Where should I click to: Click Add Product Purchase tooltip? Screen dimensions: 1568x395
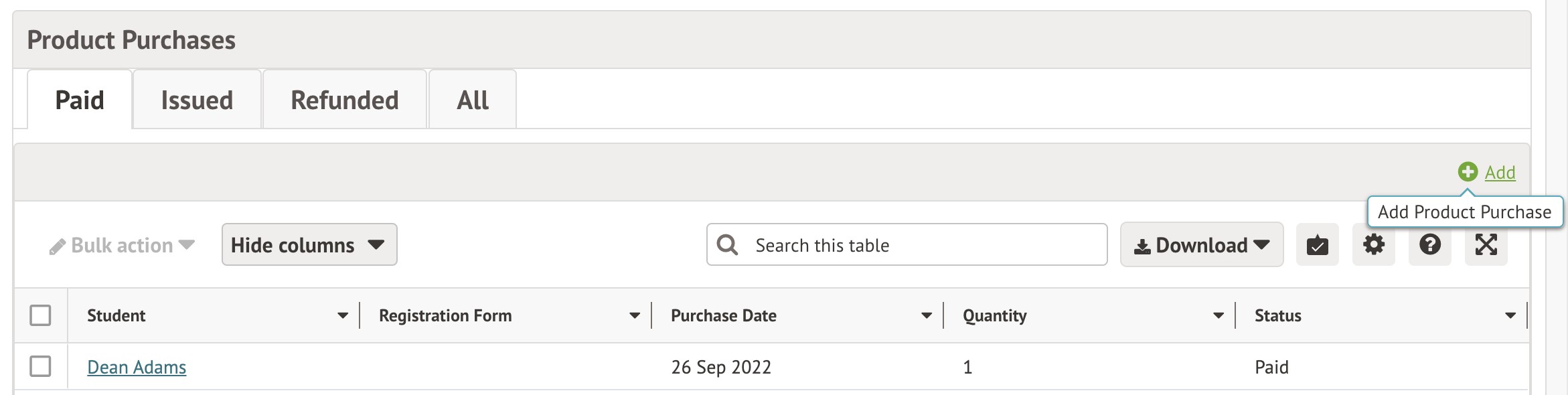coord(1465,212)
